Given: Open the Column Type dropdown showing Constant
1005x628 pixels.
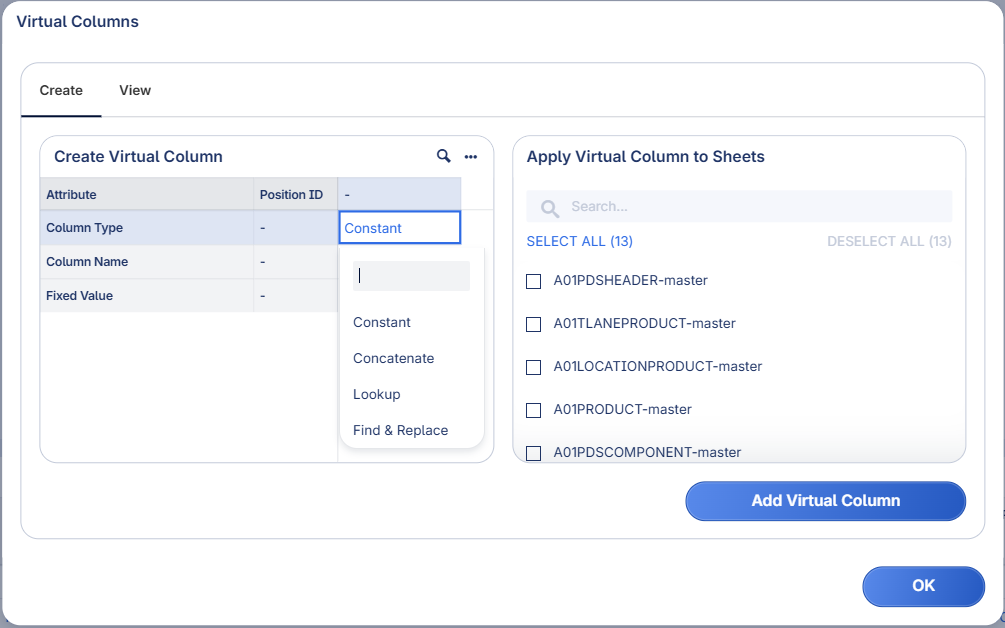Looking at the screenshot, I should [x=400, y=228].
